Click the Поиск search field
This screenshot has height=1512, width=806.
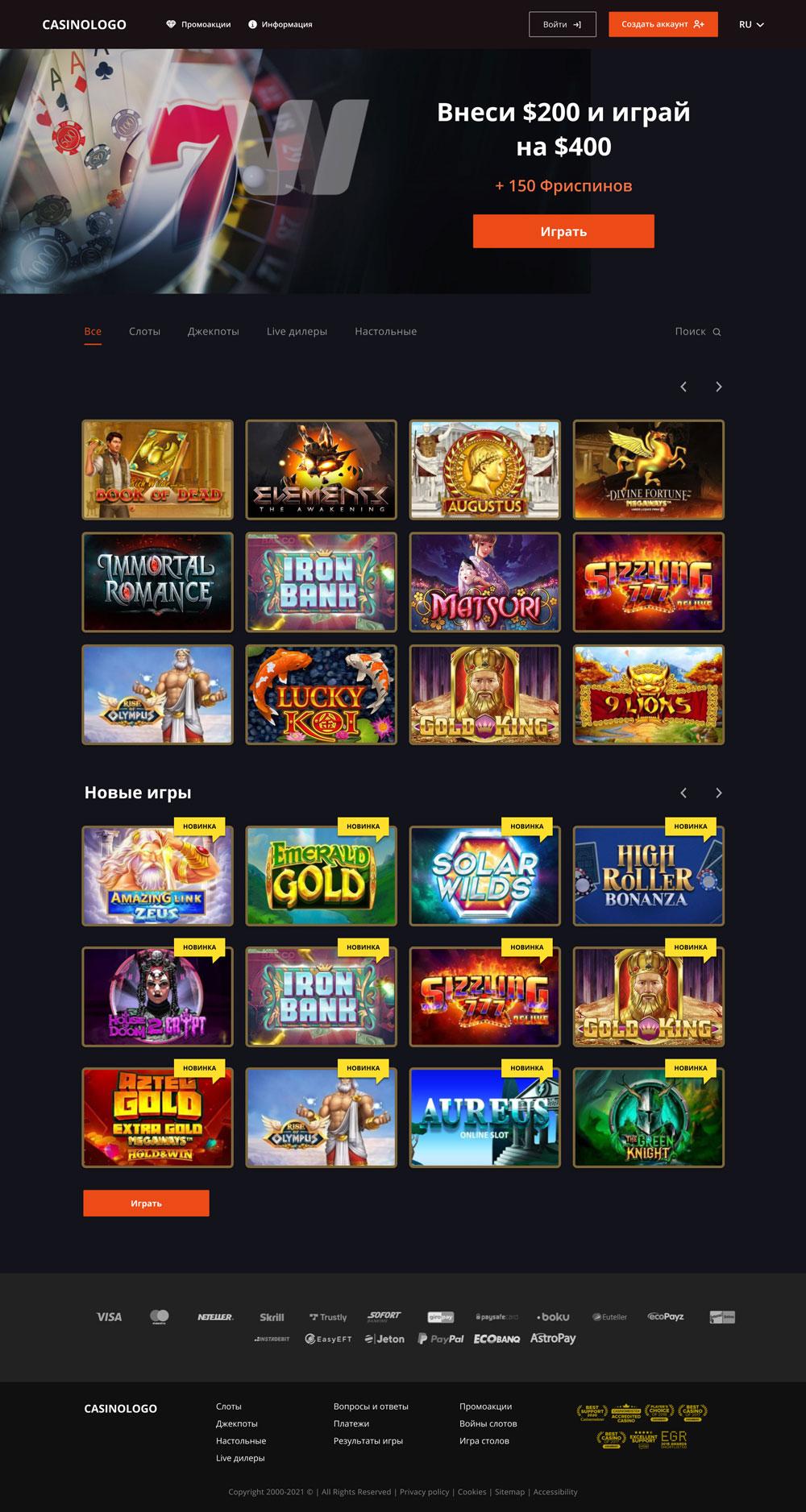pos(698,331)
